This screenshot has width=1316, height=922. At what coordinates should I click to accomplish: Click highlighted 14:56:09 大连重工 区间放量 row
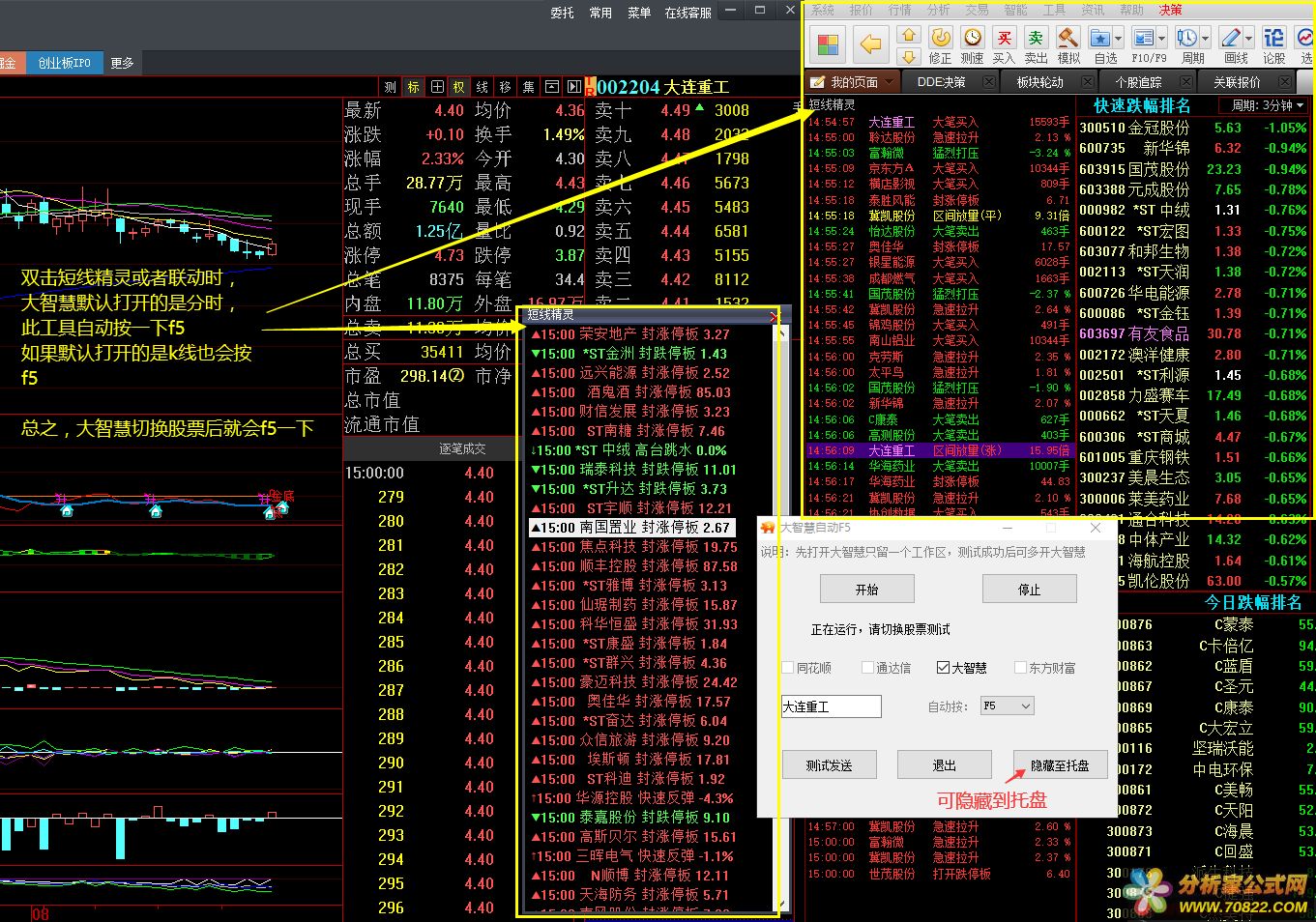pyautogui.click(x=940, y=450)
